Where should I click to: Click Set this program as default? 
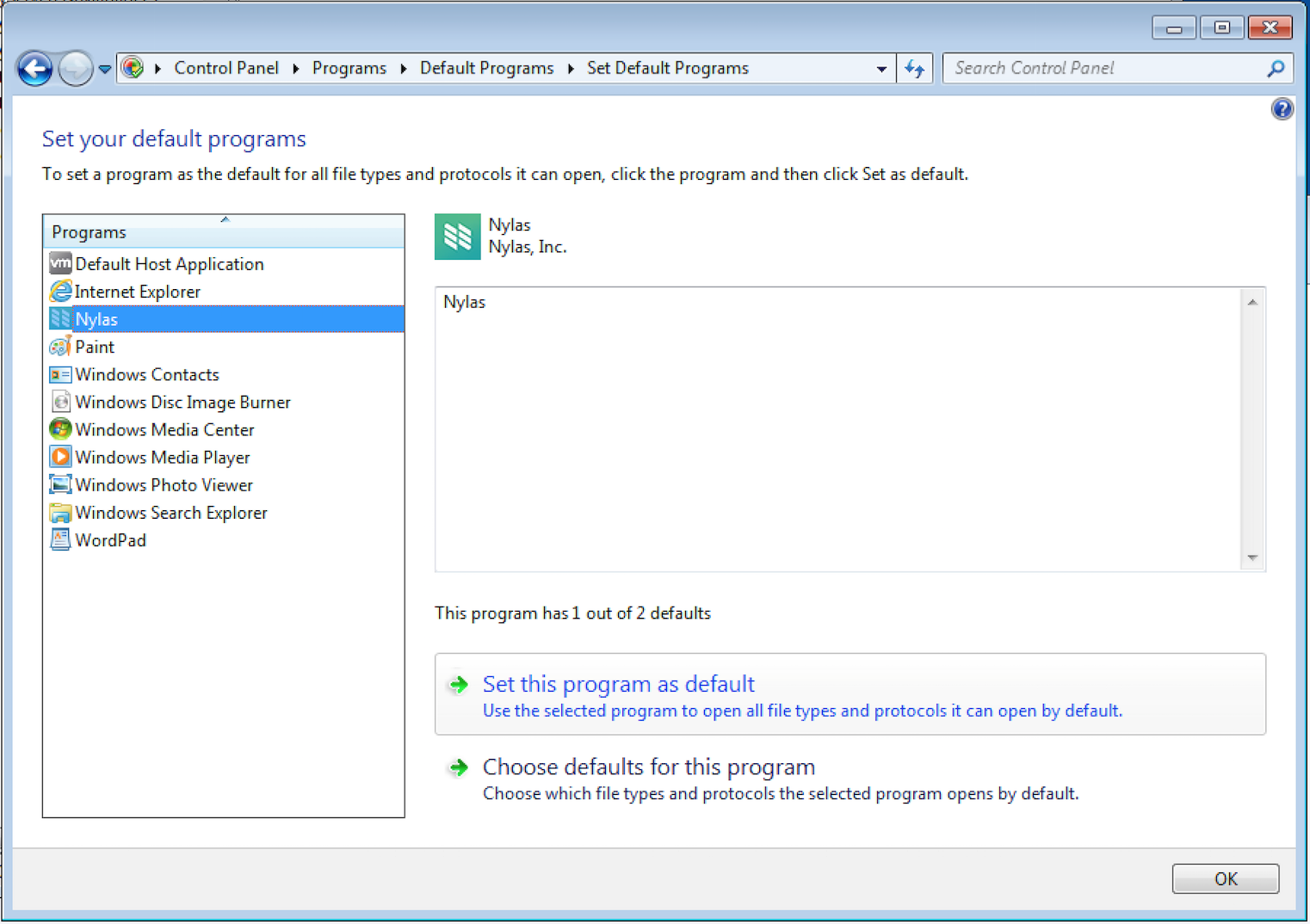click(x=618, y=684)
